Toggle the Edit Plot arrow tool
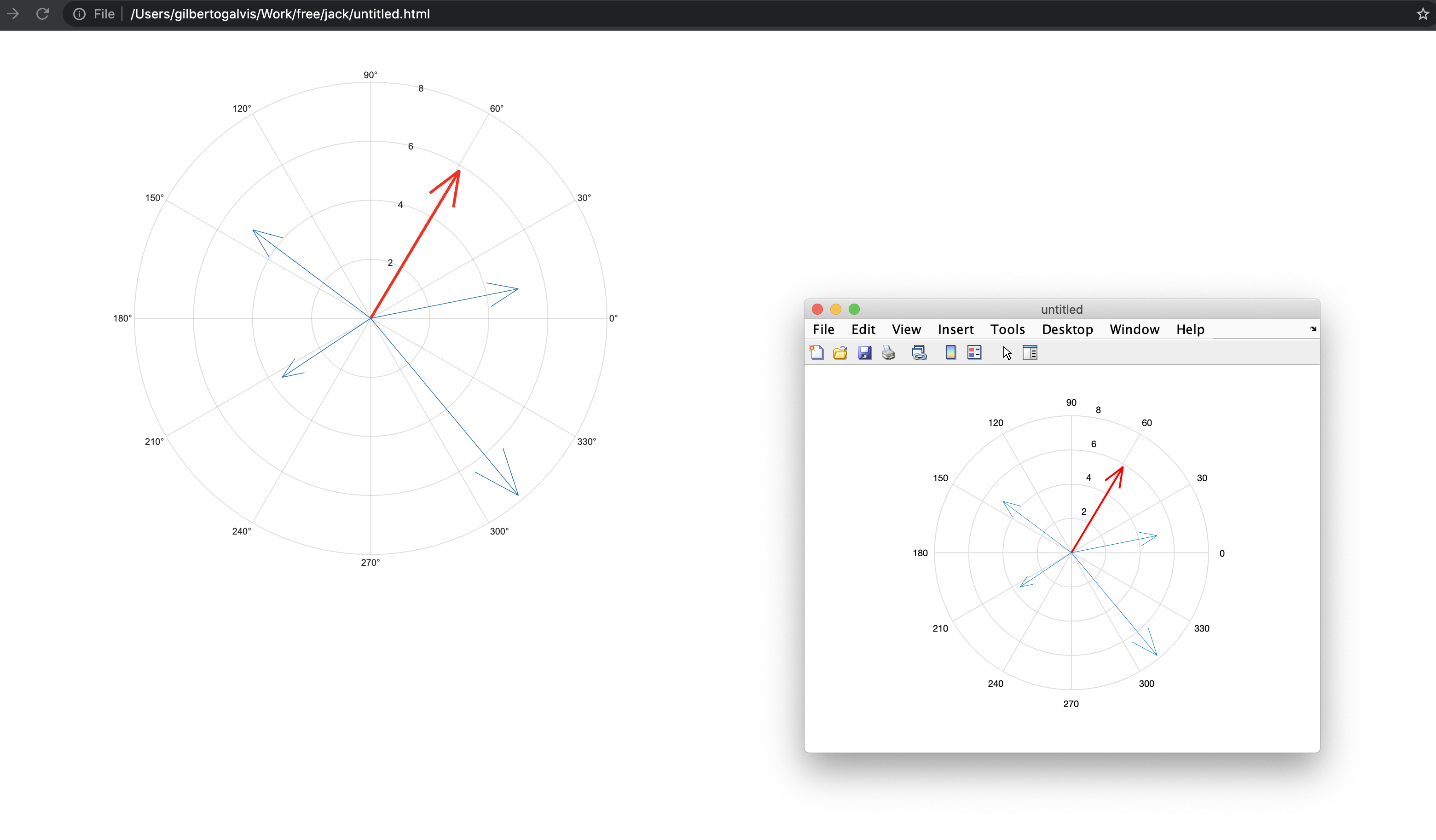 click(x=1007, y=353)
